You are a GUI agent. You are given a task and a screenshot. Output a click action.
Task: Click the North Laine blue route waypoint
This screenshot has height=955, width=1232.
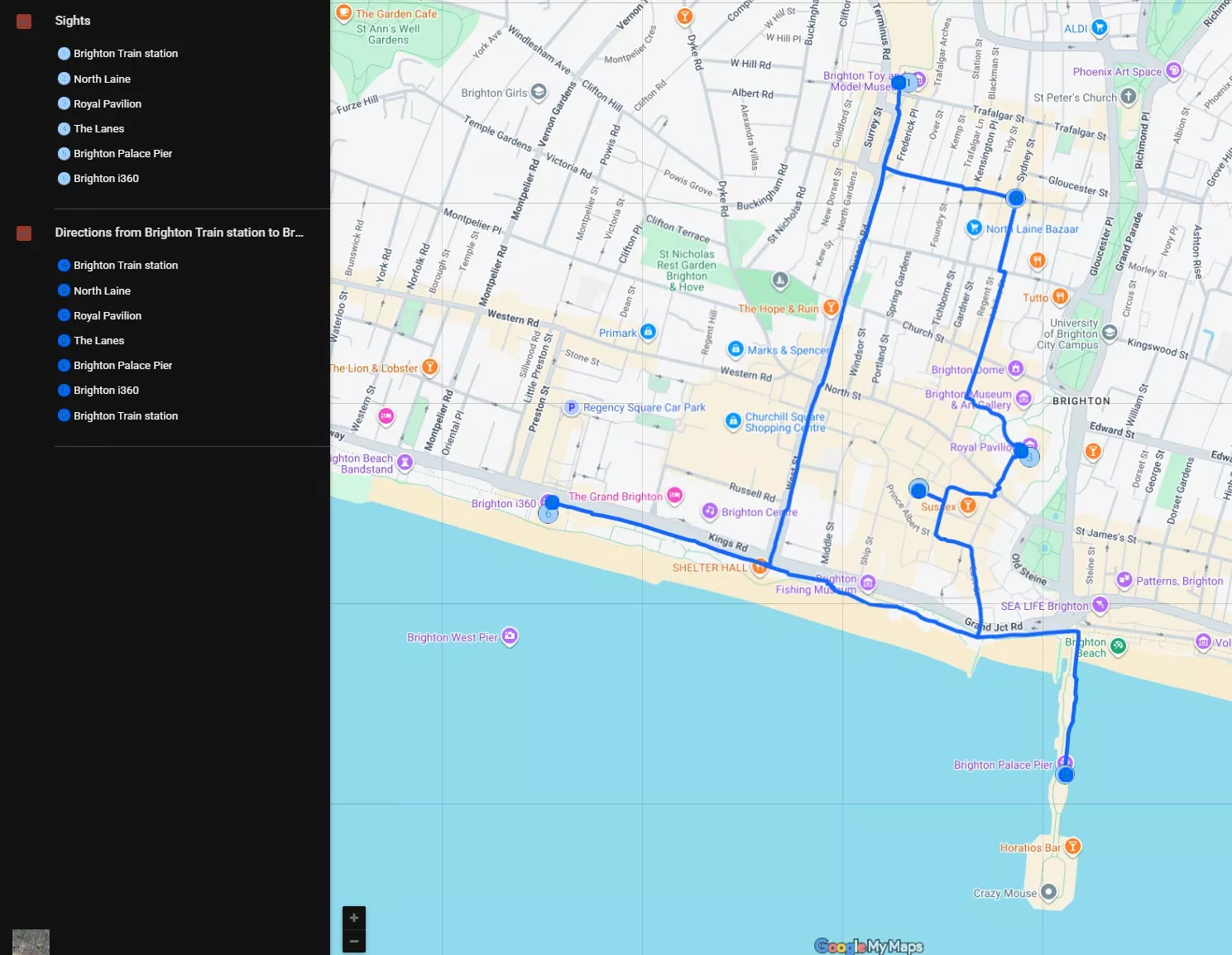(x=1016, y=198)
